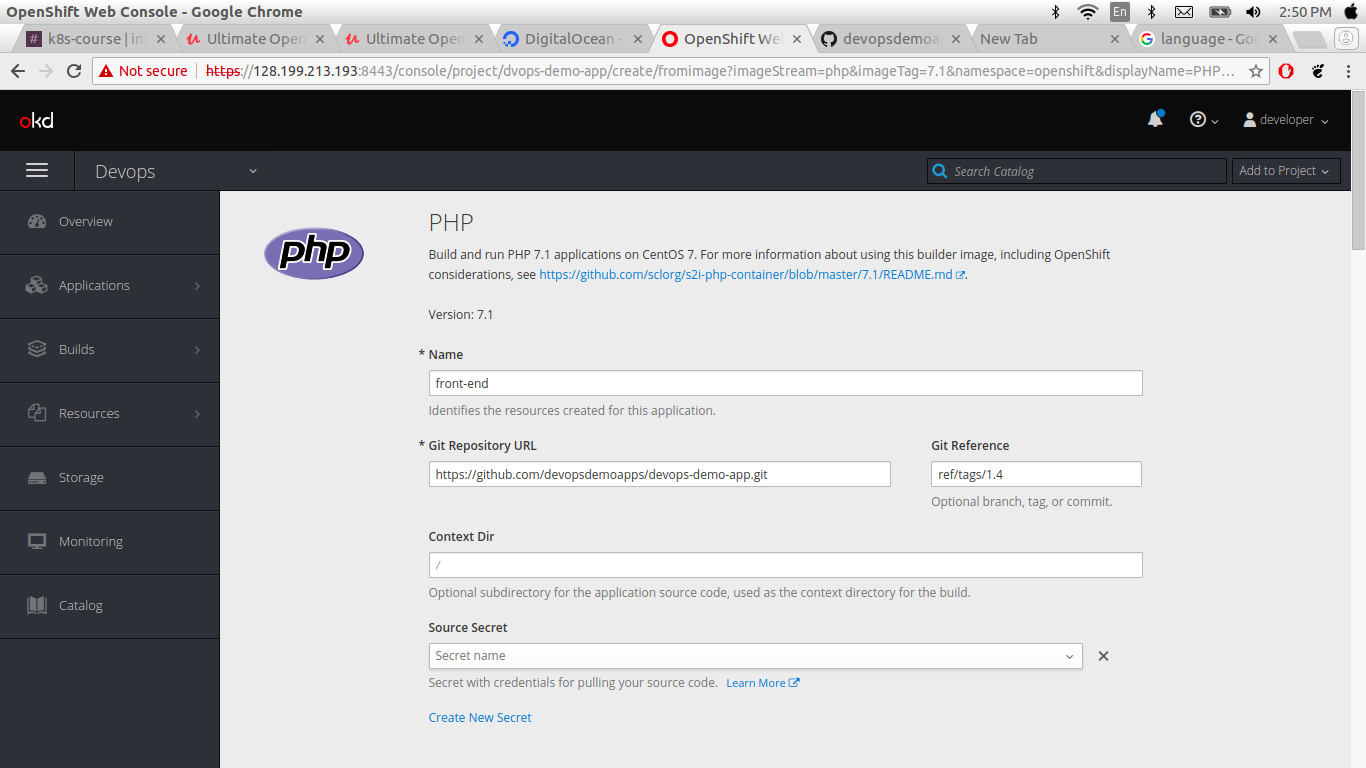Screen dimensions: 1366x768
Task: Open the system gear menu icon
Action: pyautogui.click(x=1349, y=12)
